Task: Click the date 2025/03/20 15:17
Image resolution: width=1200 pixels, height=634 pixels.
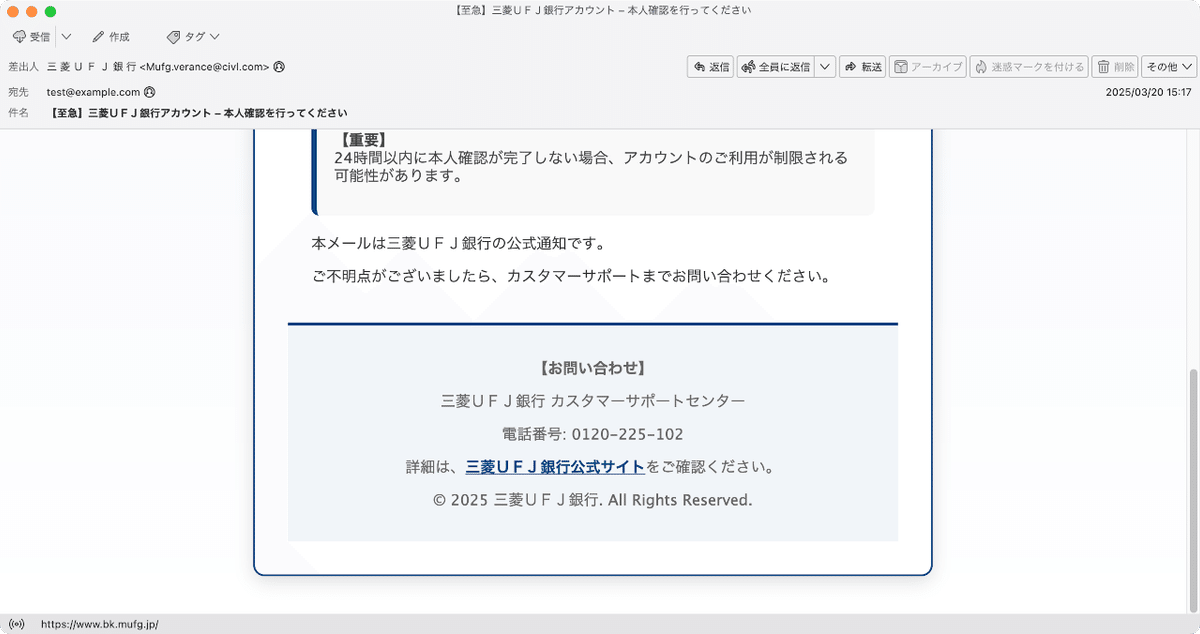Action: [1148, 91]
